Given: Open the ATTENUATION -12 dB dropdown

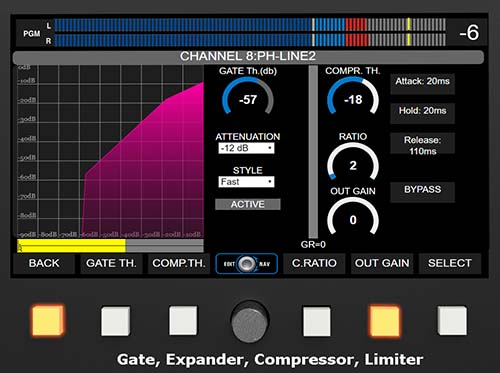Looking at the screenshot, I should 246,148.
